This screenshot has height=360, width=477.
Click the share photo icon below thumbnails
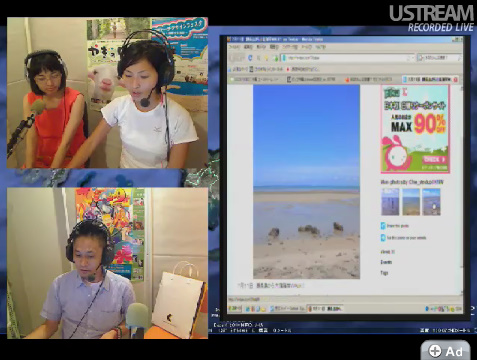click(383, 226)
